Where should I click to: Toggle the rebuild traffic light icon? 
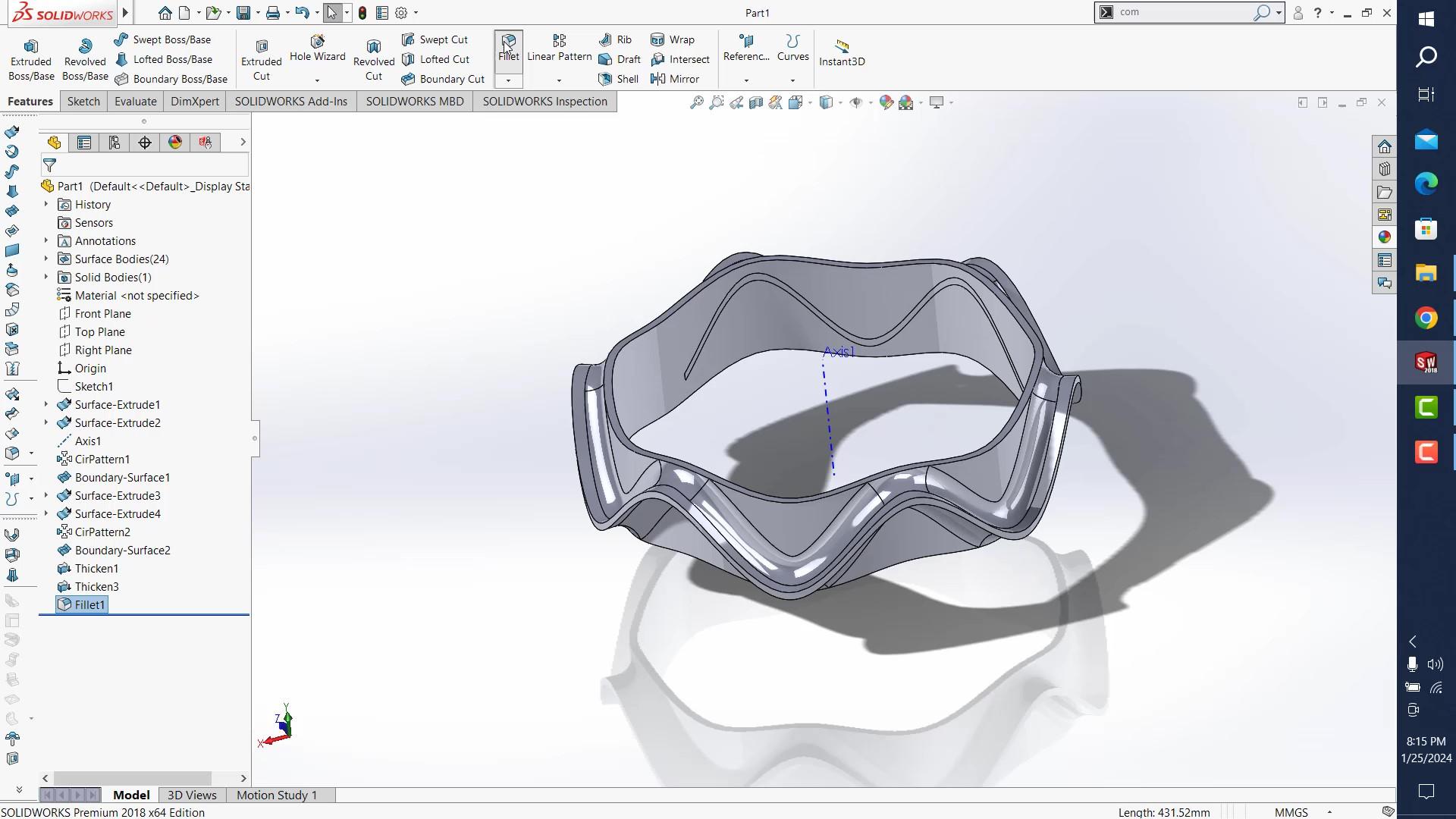tap(362, 13)
